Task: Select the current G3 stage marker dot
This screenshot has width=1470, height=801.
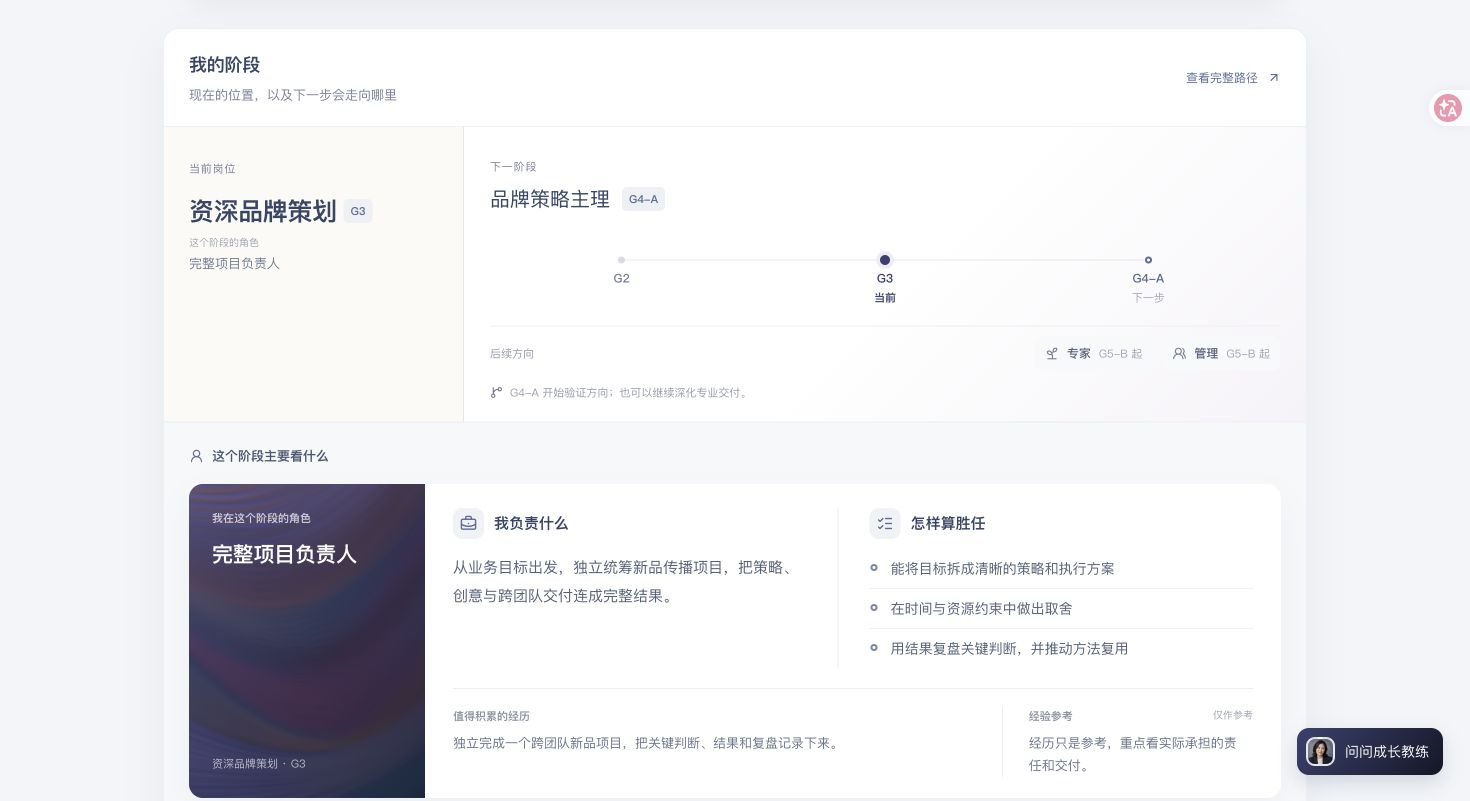Action: [885, 260]
